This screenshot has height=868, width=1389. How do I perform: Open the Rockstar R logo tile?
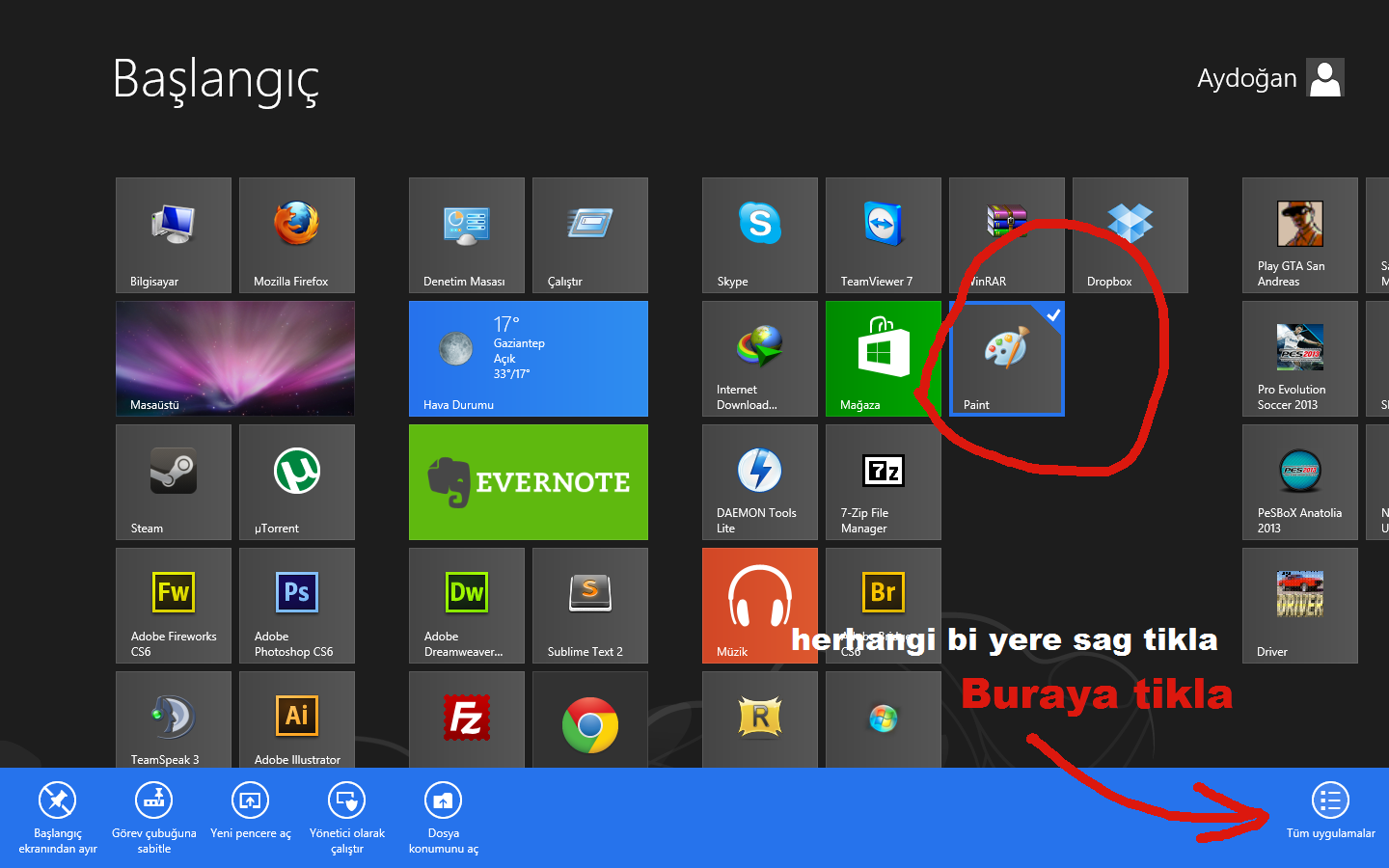coord(760,719)
